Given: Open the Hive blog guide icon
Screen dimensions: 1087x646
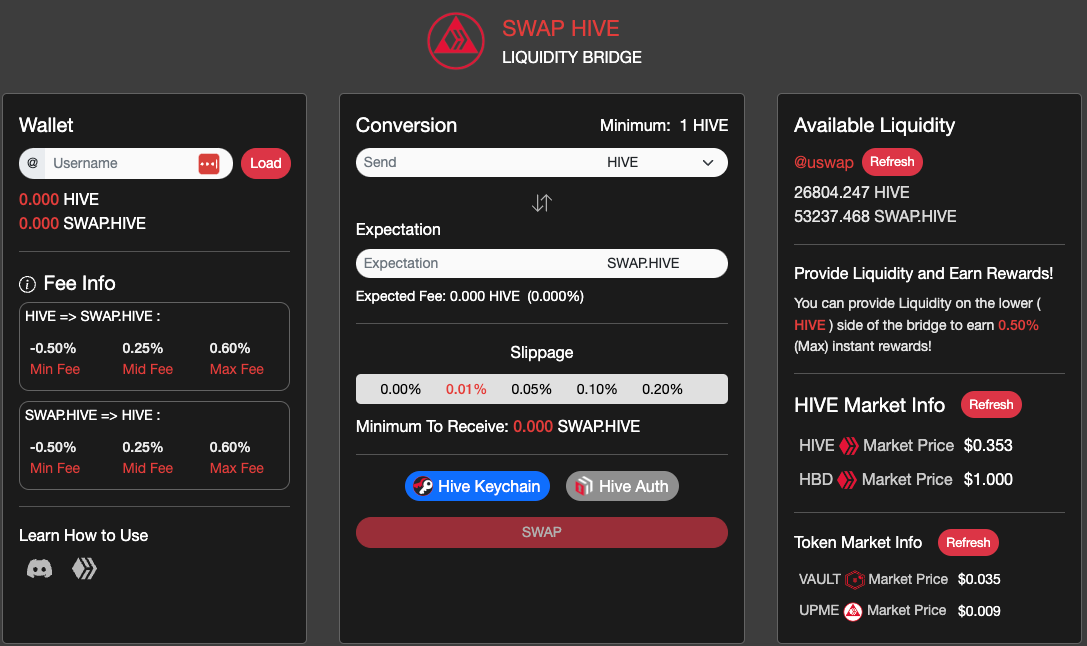Looking at the screenshot, I should (x=85, y=569).
